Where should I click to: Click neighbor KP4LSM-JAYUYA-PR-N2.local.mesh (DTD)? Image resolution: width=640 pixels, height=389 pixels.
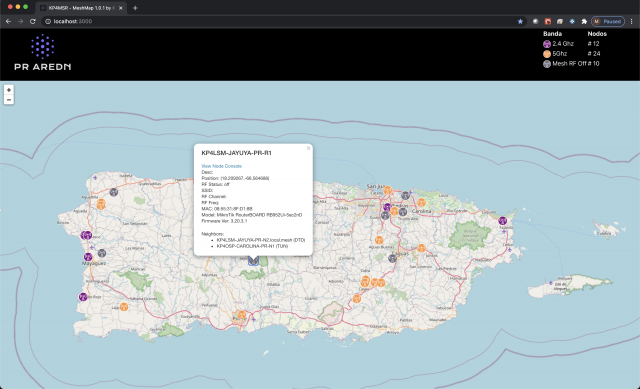(x=261, y=240)
